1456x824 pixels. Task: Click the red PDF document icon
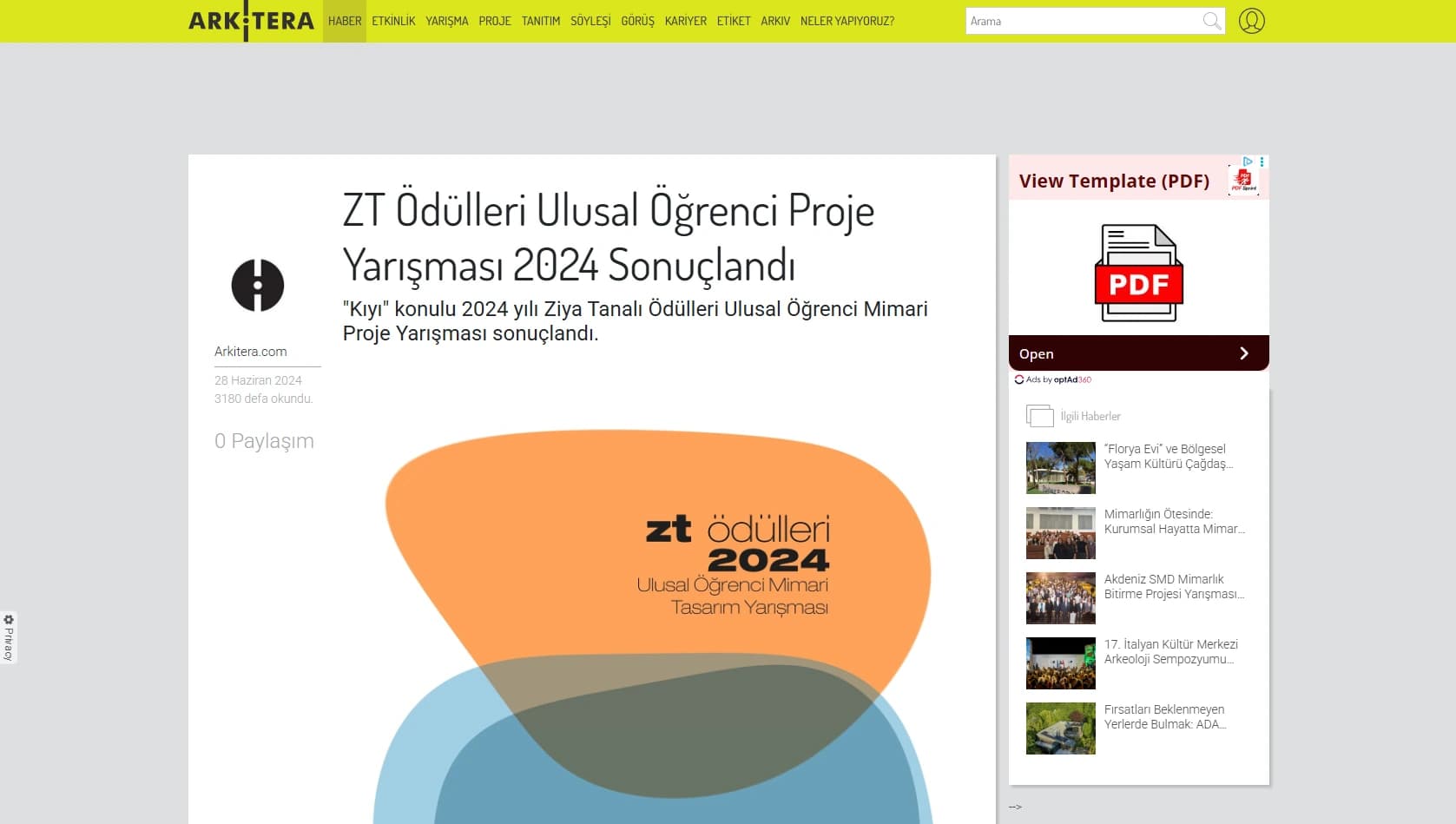[x=1139, y=273]
